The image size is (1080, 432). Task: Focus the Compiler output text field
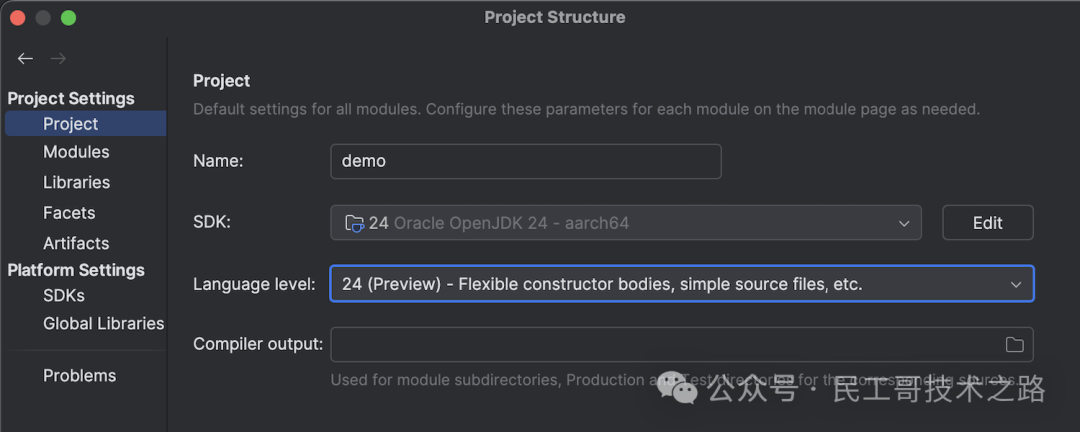point(682,344)
